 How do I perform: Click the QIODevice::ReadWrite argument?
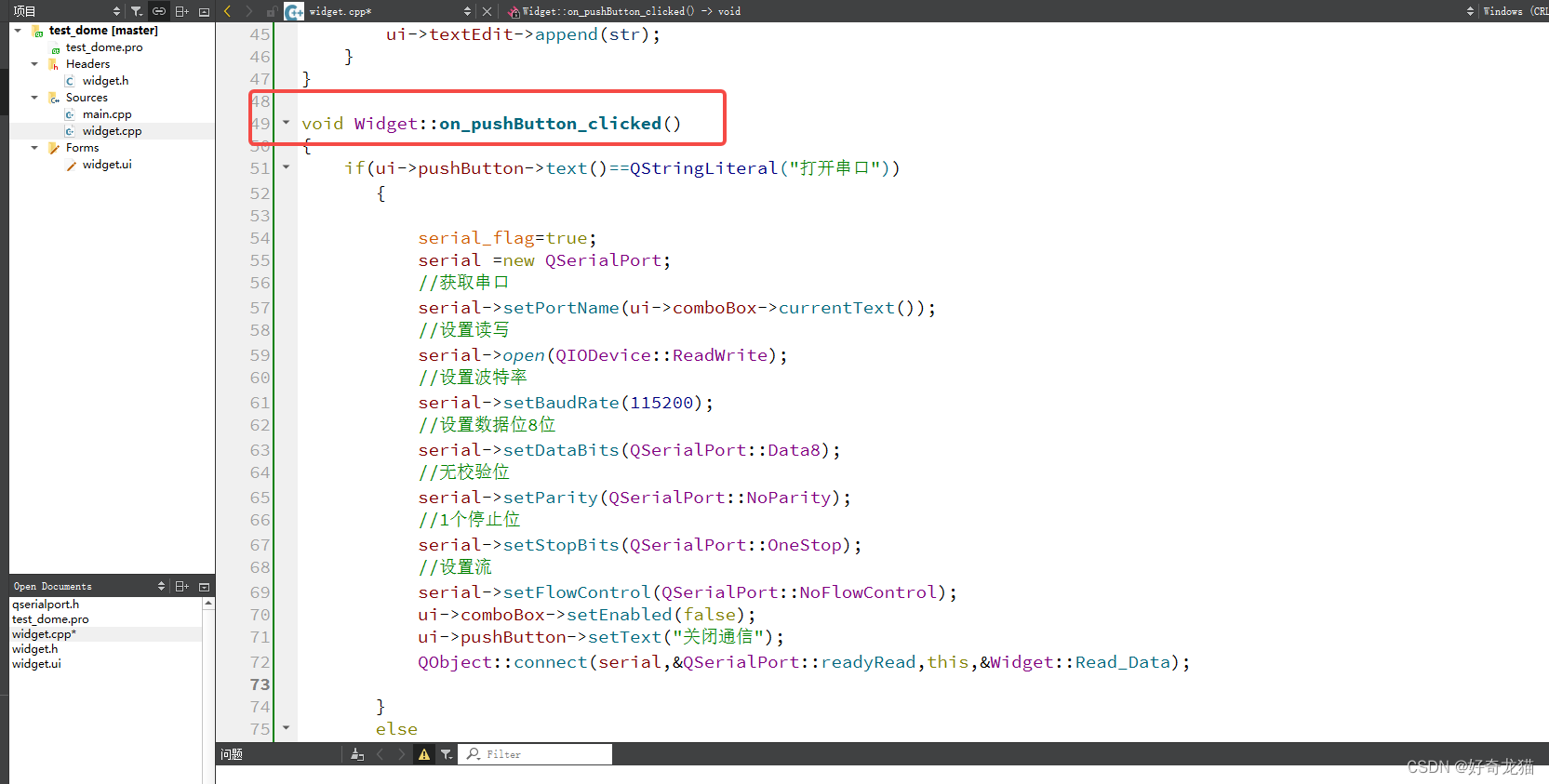pos(661,355)
